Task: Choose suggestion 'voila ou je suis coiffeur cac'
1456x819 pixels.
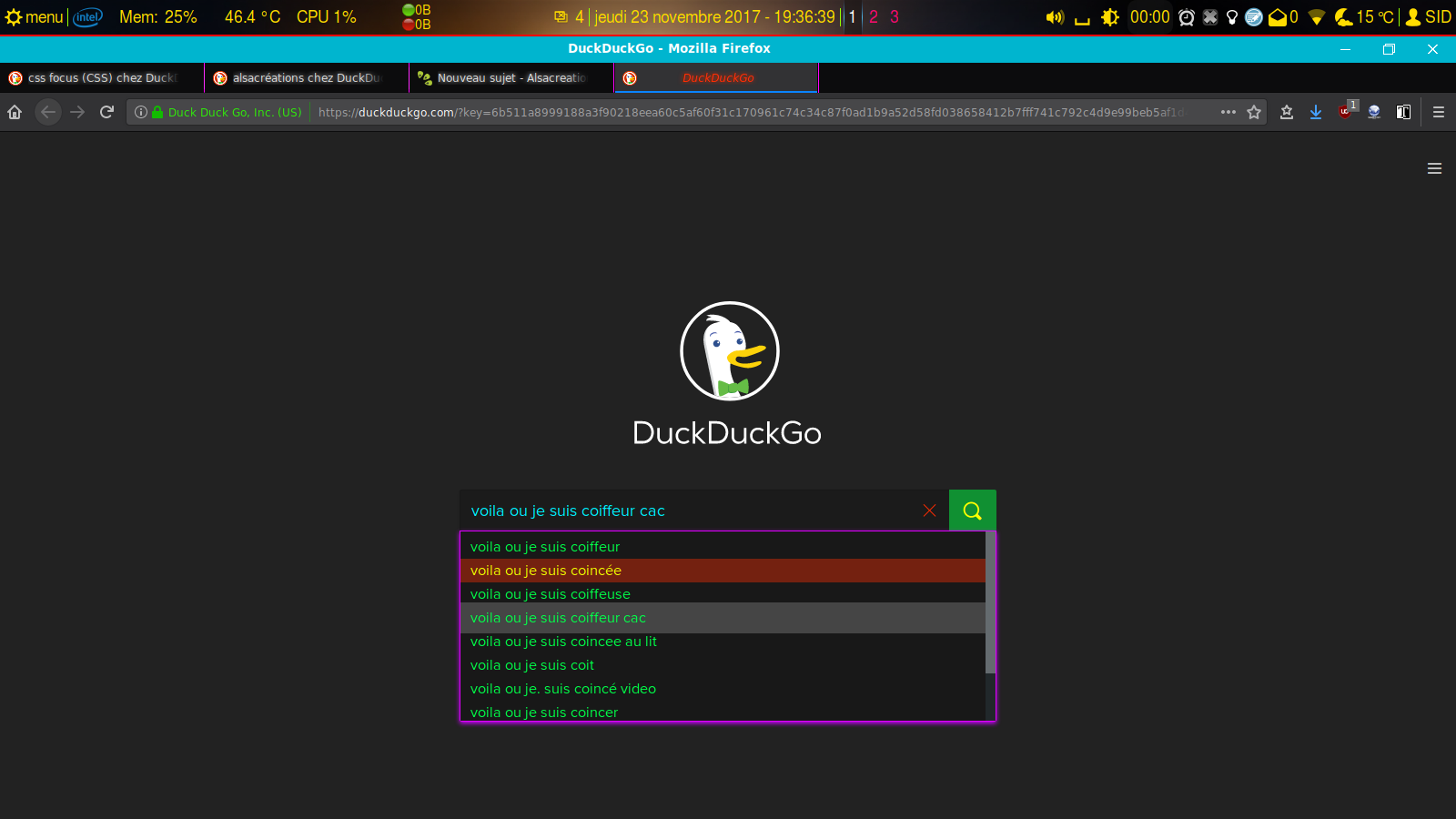Action: (x=723, y=618)
